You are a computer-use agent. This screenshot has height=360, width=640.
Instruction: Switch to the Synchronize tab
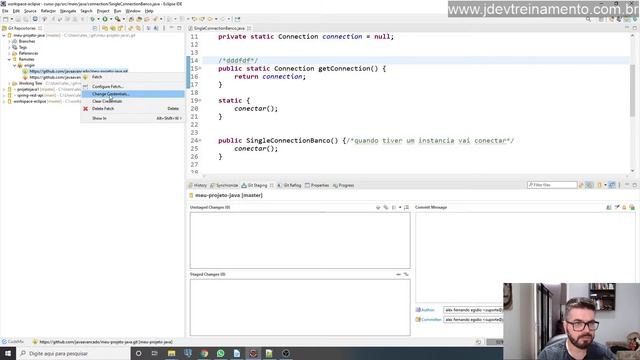[224, 185]
